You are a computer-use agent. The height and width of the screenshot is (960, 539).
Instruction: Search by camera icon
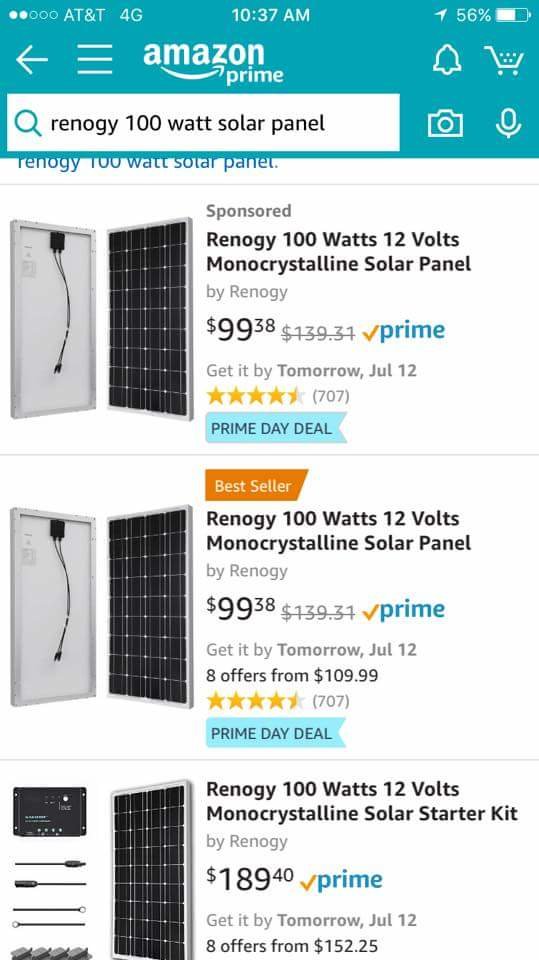446,124
